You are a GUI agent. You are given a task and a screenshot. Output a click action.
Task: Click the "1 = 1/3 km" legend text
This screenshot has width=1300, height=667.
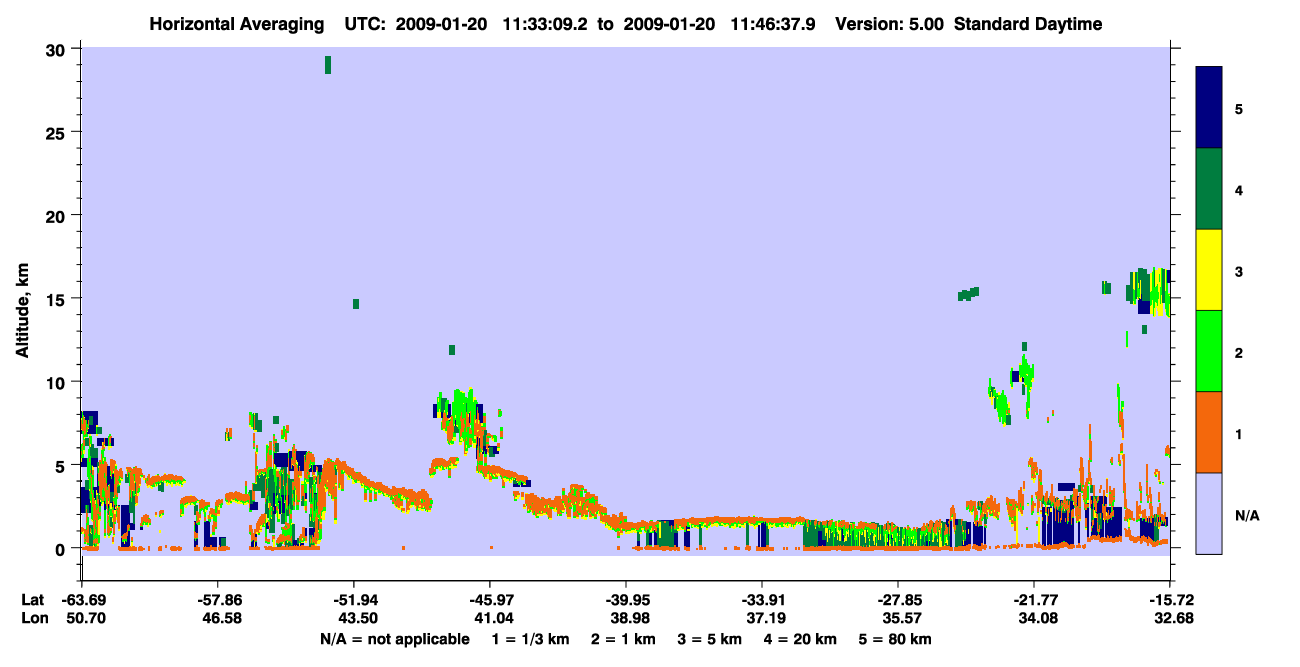(530, 639)
